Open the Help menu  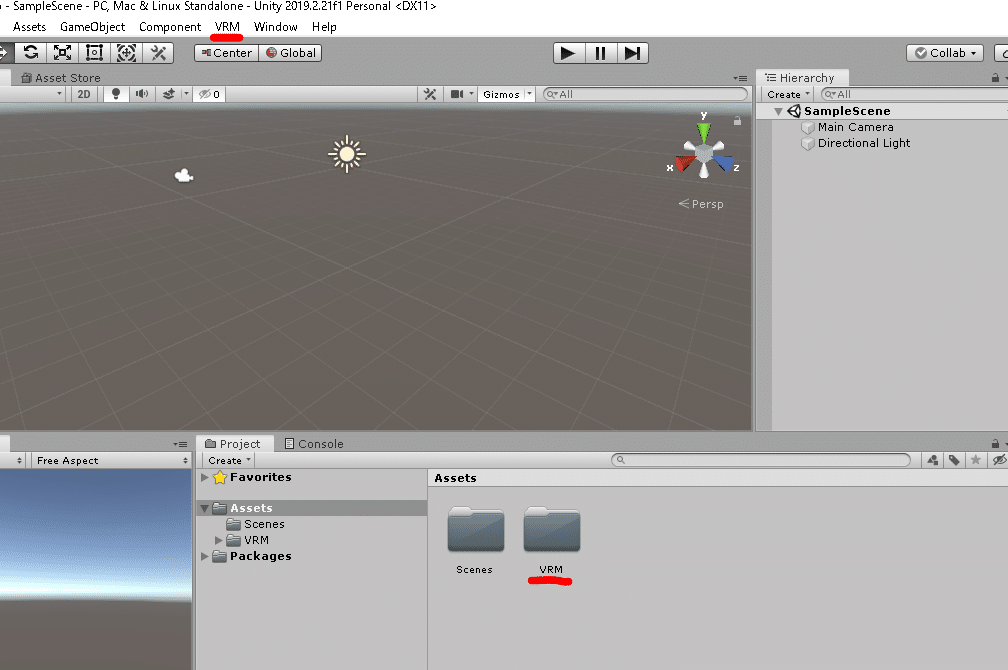pyautogui.click(x=324, y=26)
